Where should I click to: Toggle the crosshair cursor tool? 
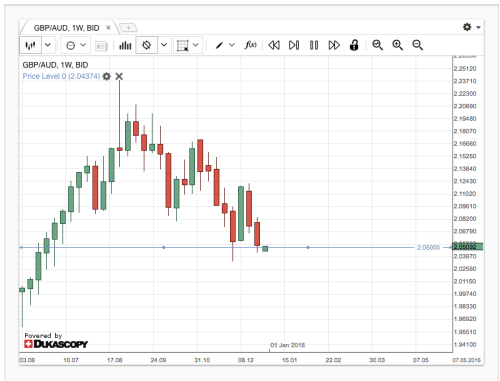coord(146,45)
